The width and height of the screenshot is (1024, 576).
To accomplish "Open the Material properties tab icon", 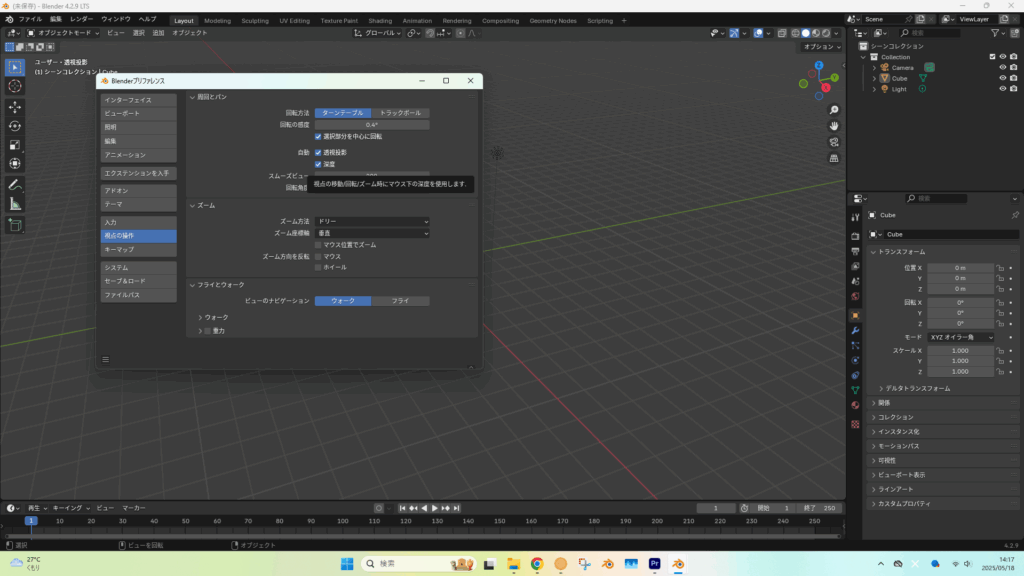I will 856,405.
